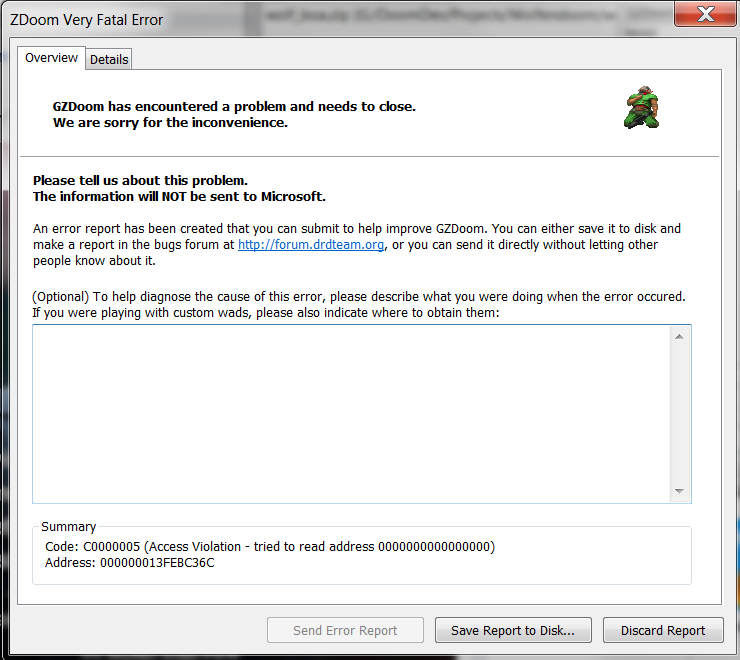Click inside the error description text box
The image size is (740, 660).
pos(350,412)
